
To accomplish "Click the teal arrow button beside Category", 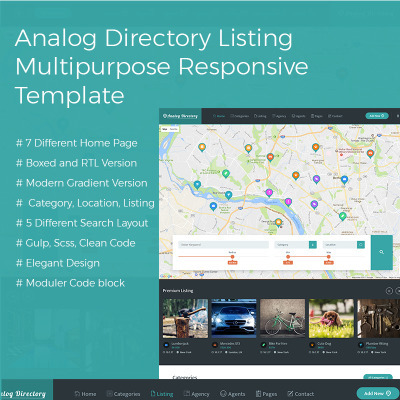I will [x=313, y=245].
